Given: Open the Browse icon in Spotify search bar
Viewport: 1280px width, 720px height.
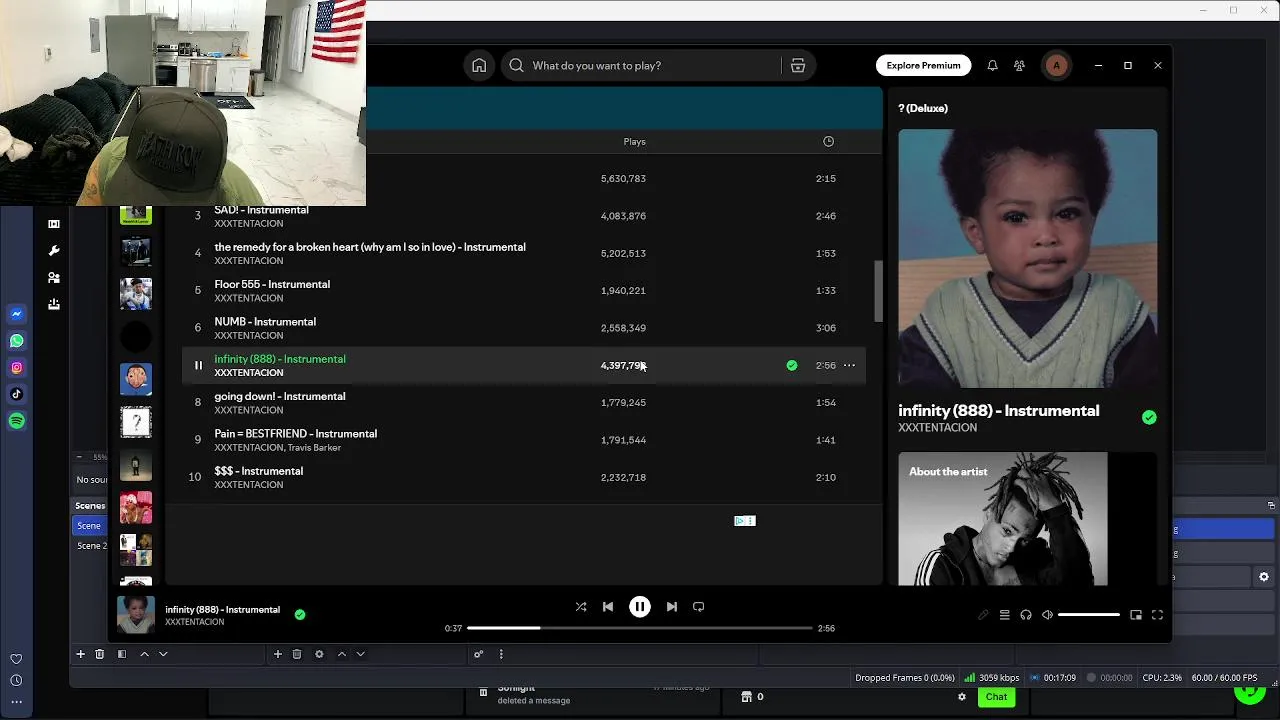Looking at the screenshot, I should point(798,65).
